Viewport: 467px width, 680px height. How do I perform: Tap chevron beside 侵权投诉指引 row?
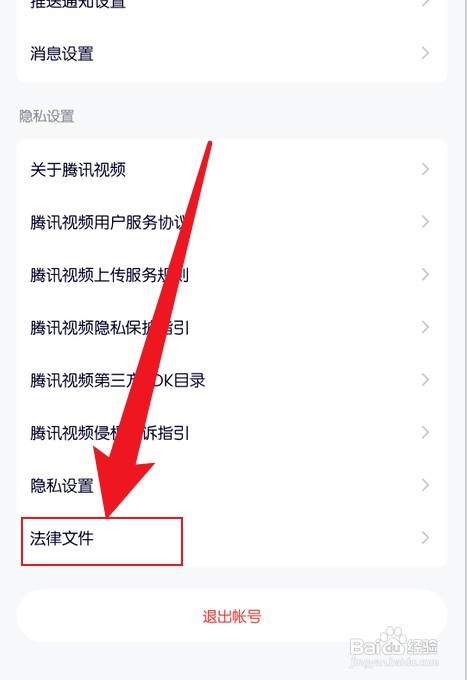425,432
